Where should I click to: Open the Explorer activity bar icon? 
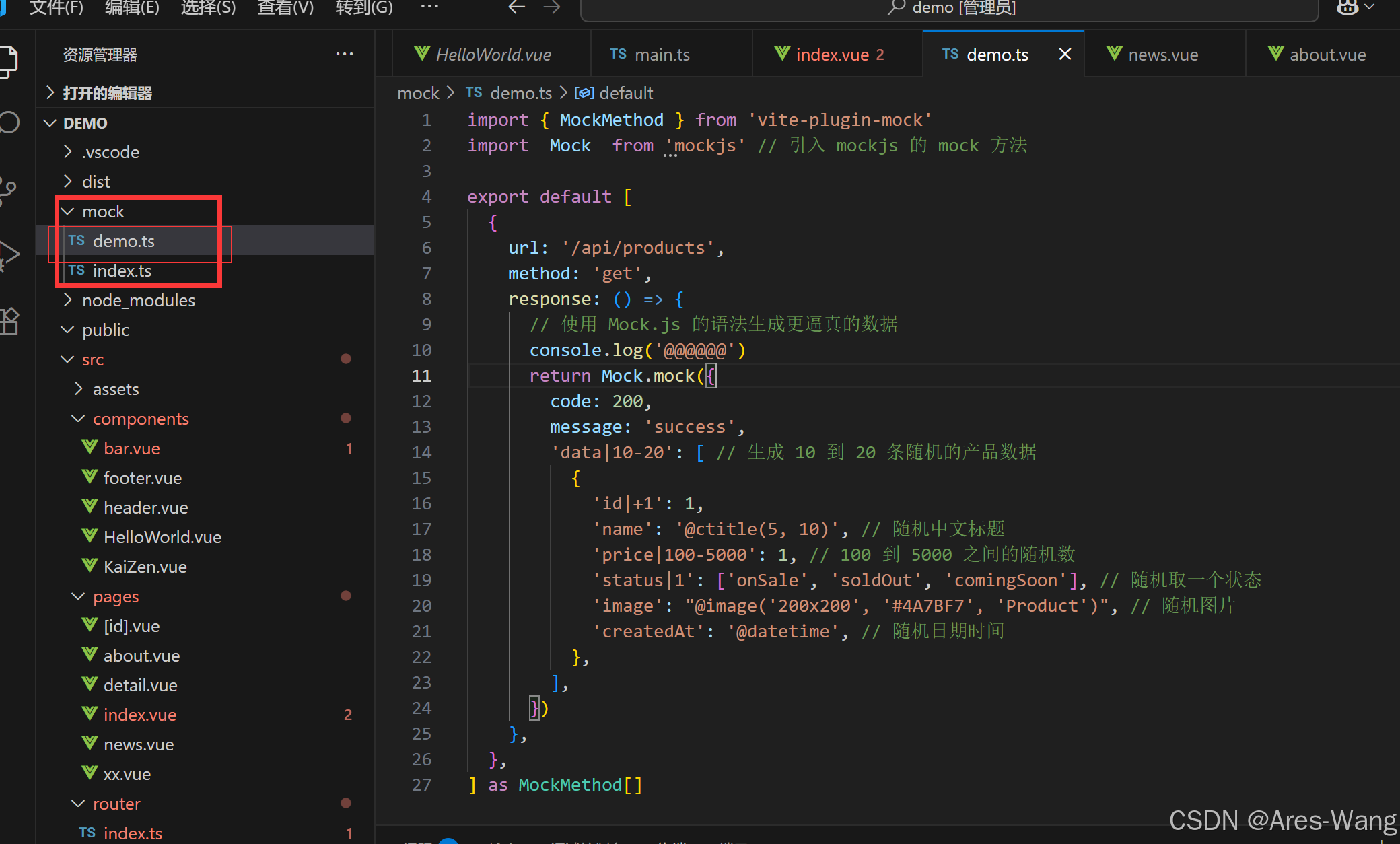click(7, 62)
